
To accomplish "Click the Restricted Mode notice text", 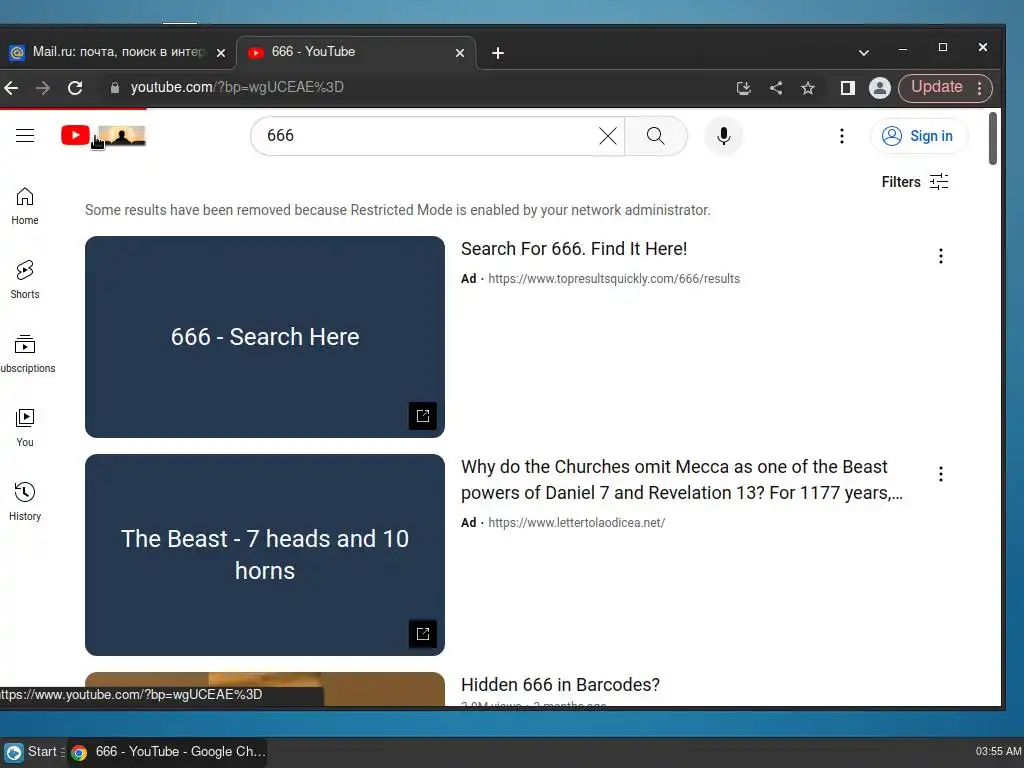I will point(398,210).
